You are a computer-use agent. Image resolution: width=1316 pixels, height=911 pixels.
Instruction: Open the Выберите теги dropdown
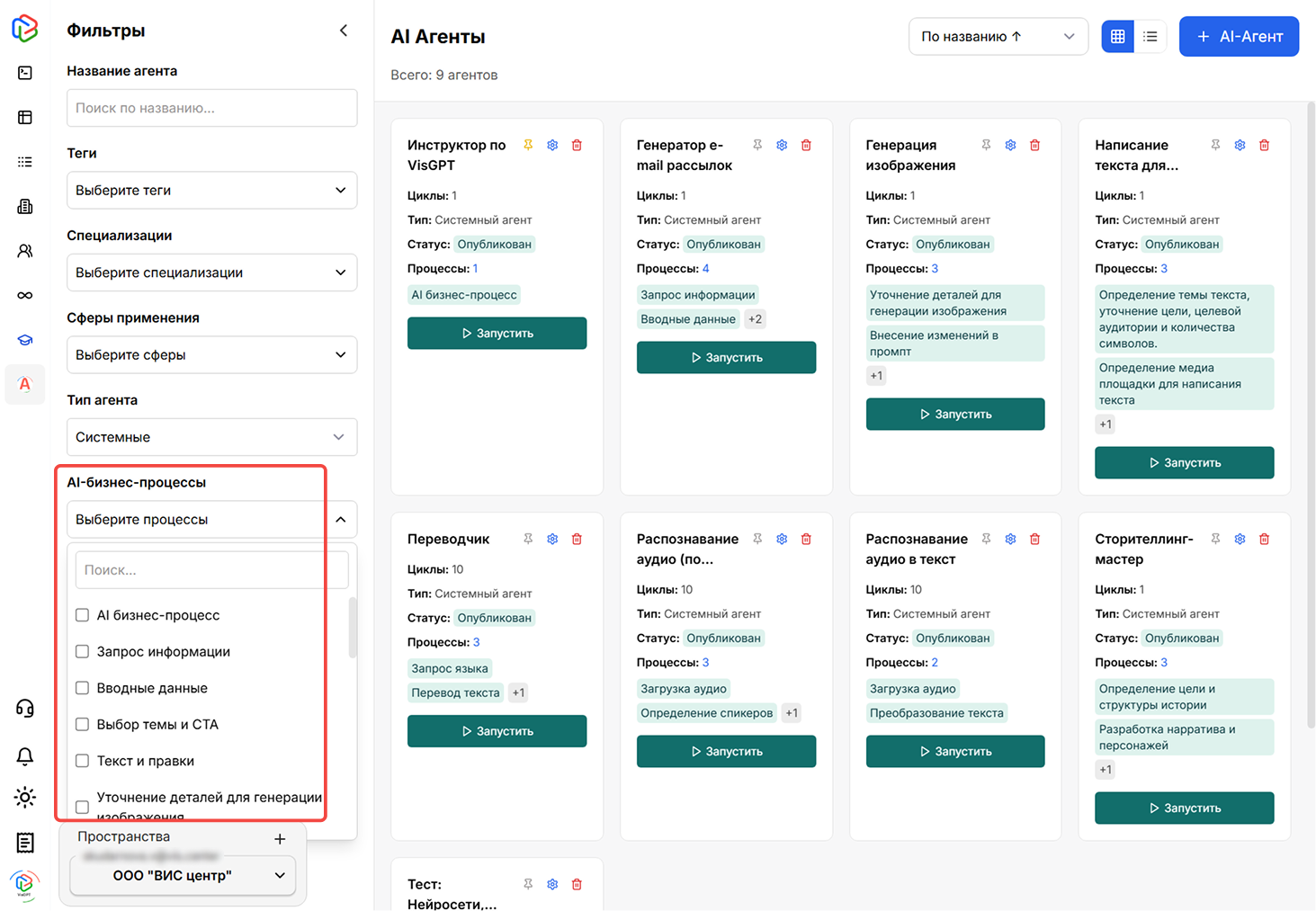pyautogui.click(x=211, y=191)
